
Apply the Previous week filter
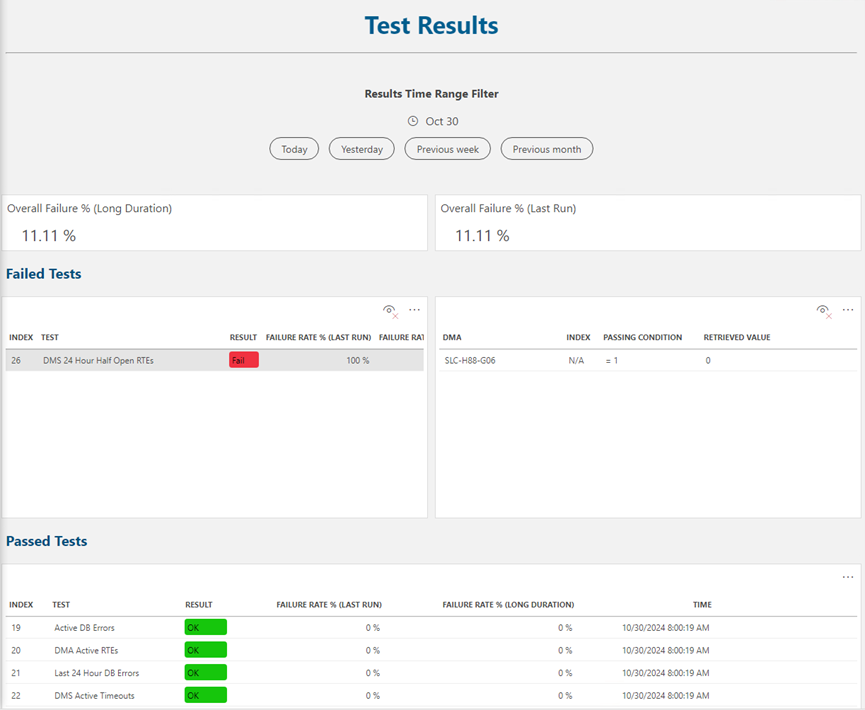pos(447,149)
